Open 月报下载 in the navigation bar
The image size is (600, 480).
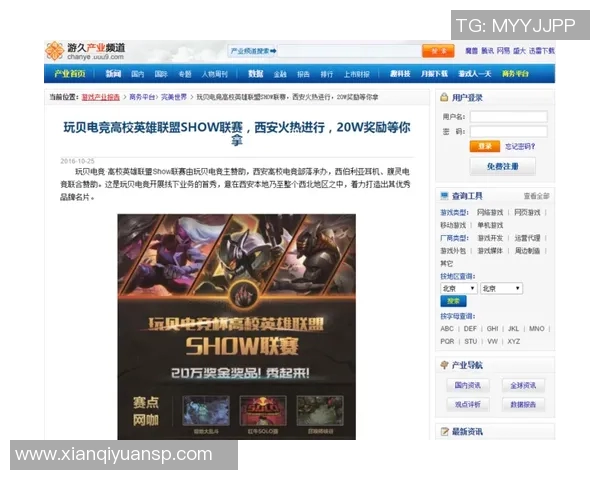(434, 74)
